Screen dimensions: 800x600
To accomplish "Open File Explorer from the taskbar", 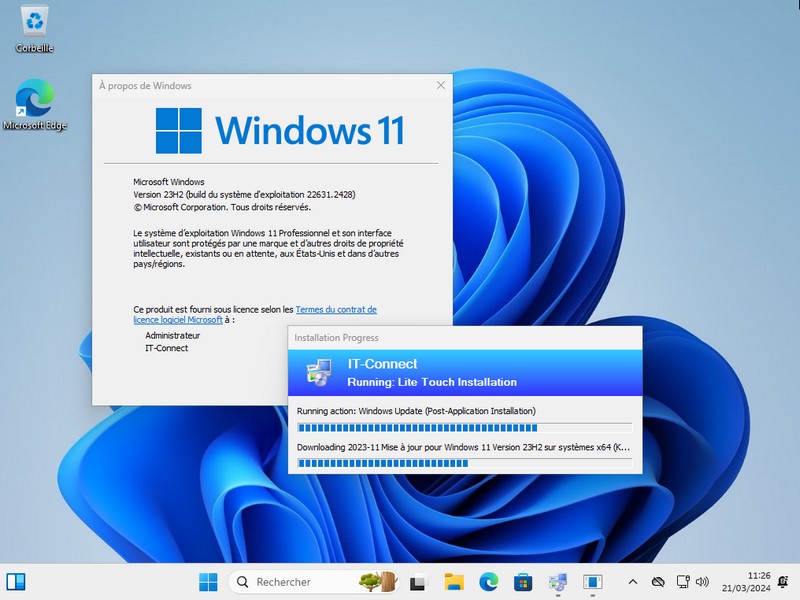I will point(454,582).
